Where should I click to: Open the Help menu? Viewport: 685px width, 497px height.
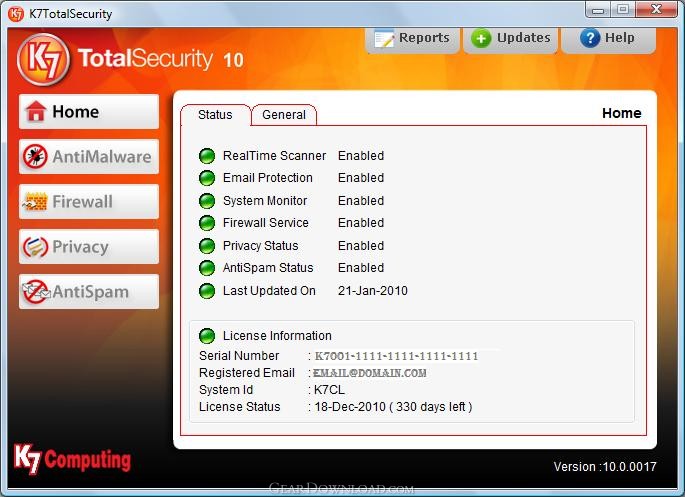pyautogui.click(x=609, y=39)
